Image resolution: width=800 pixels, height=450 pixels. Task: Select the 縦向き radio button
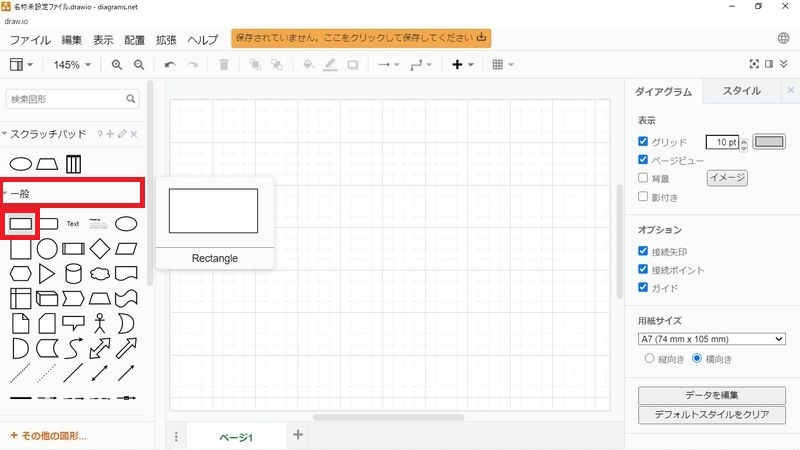pyautogui.click(x=650, y=358)
